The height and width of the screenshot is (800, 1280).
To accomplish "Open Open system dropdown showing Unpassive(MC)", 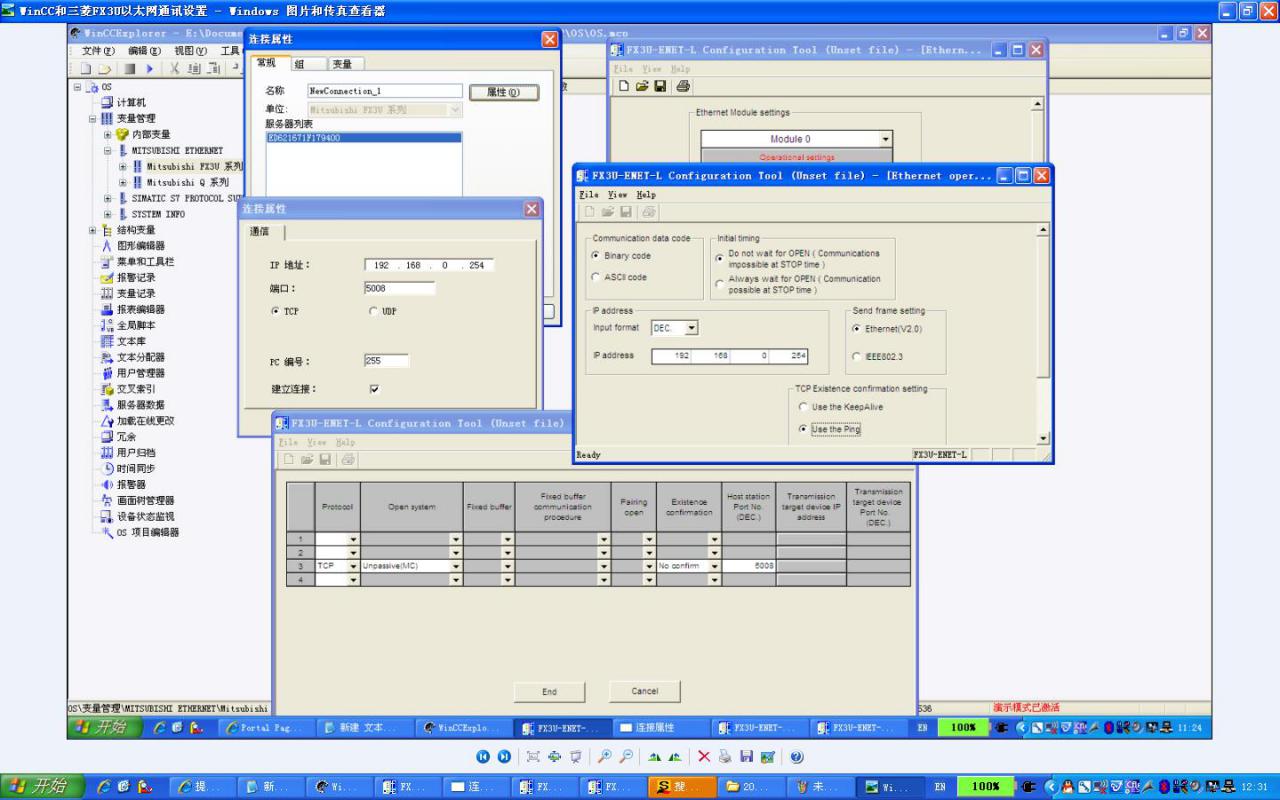I will click(x=456, y=566).
